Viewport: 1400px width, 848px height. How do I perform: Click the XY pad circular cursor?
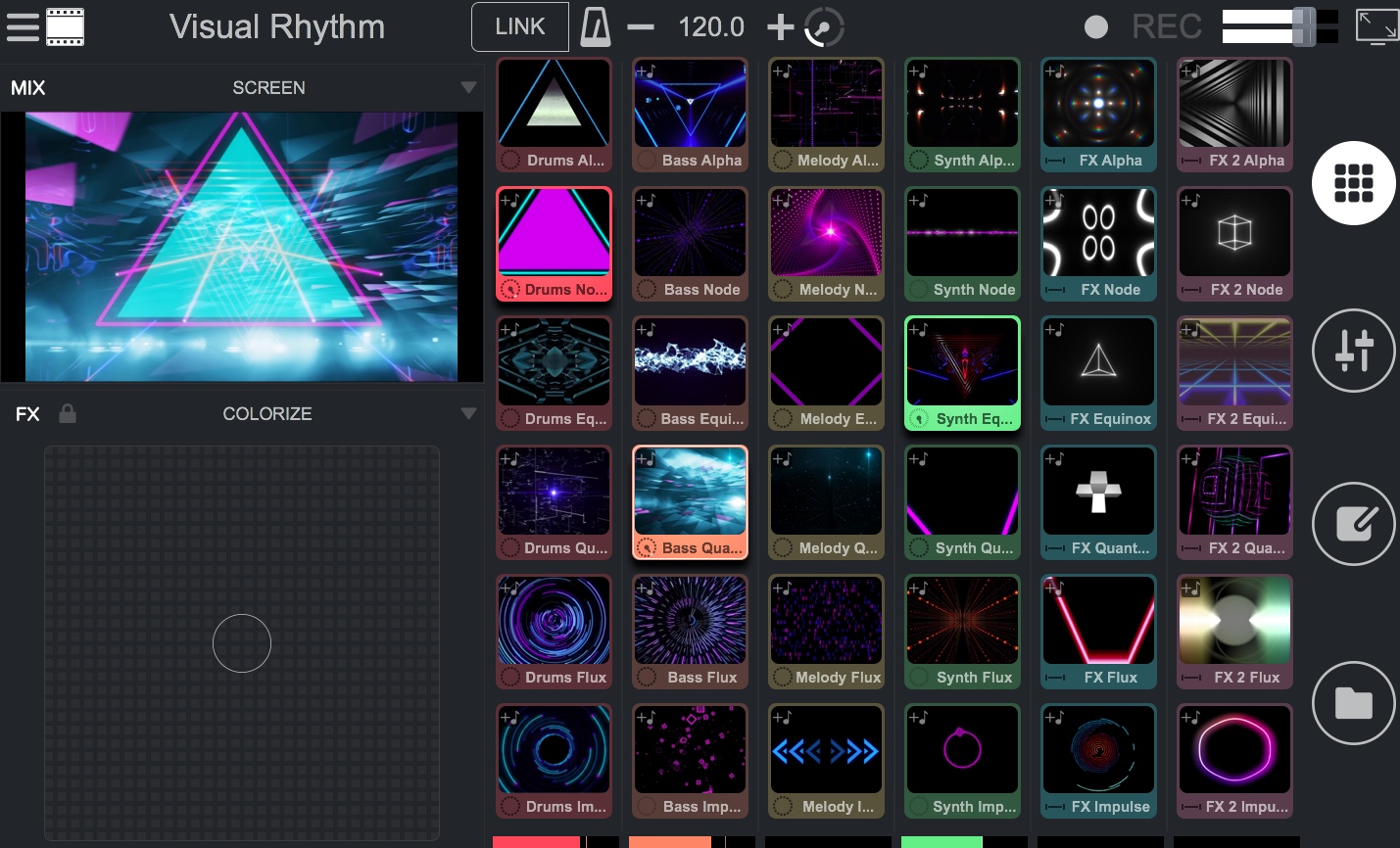pos(242,643)
